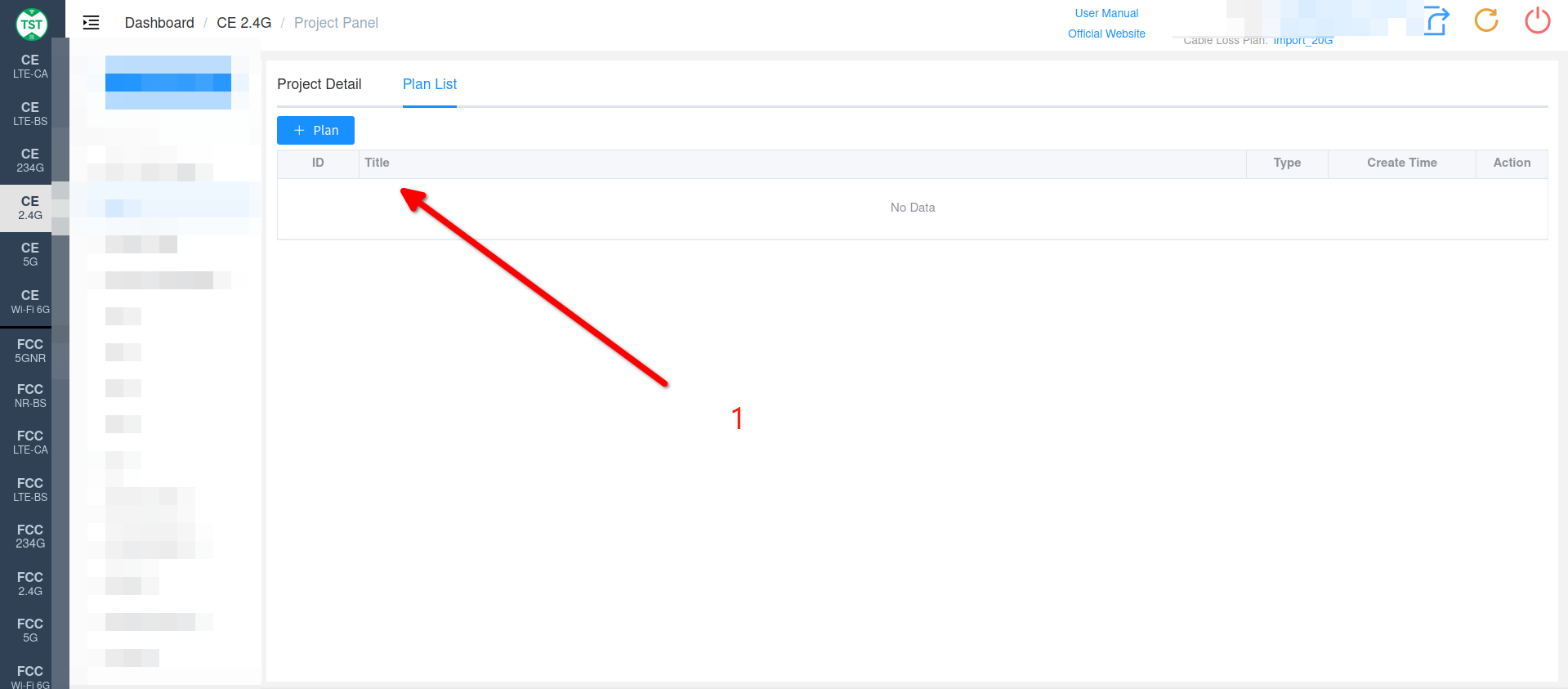This screenshot has height=689, width=1568.
Task: Open the Official Website link
Action: 1106,34
